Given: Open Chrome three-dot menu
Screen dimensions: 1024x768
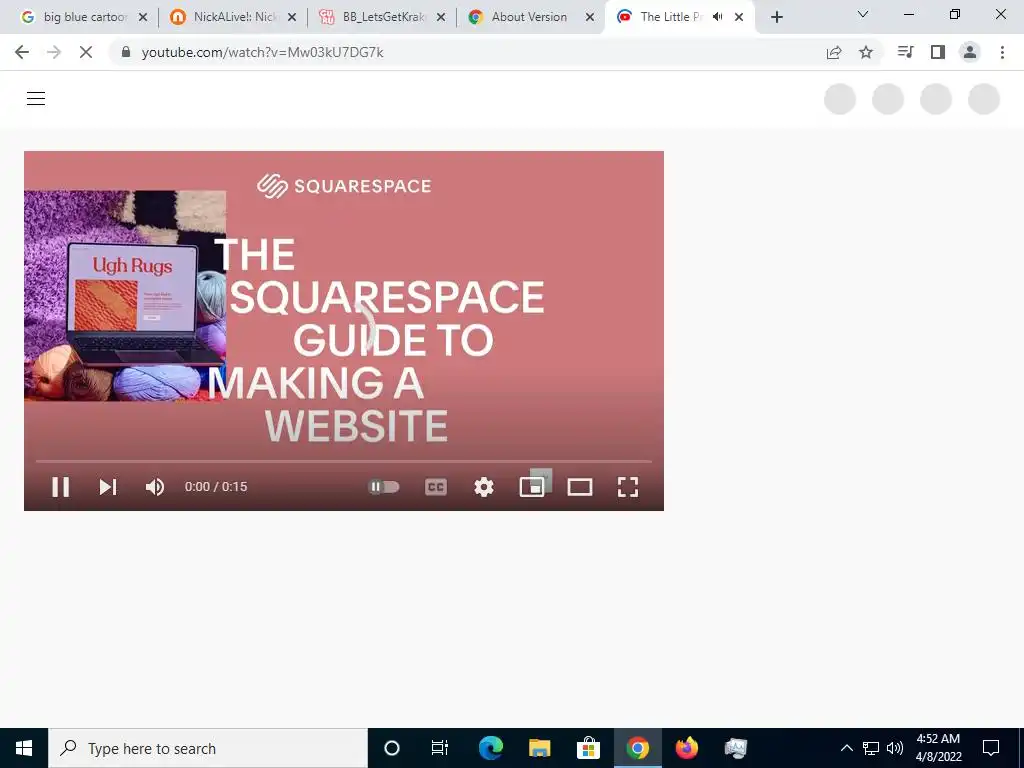Looking at the screenshot, I should [x=1002, y=52].
